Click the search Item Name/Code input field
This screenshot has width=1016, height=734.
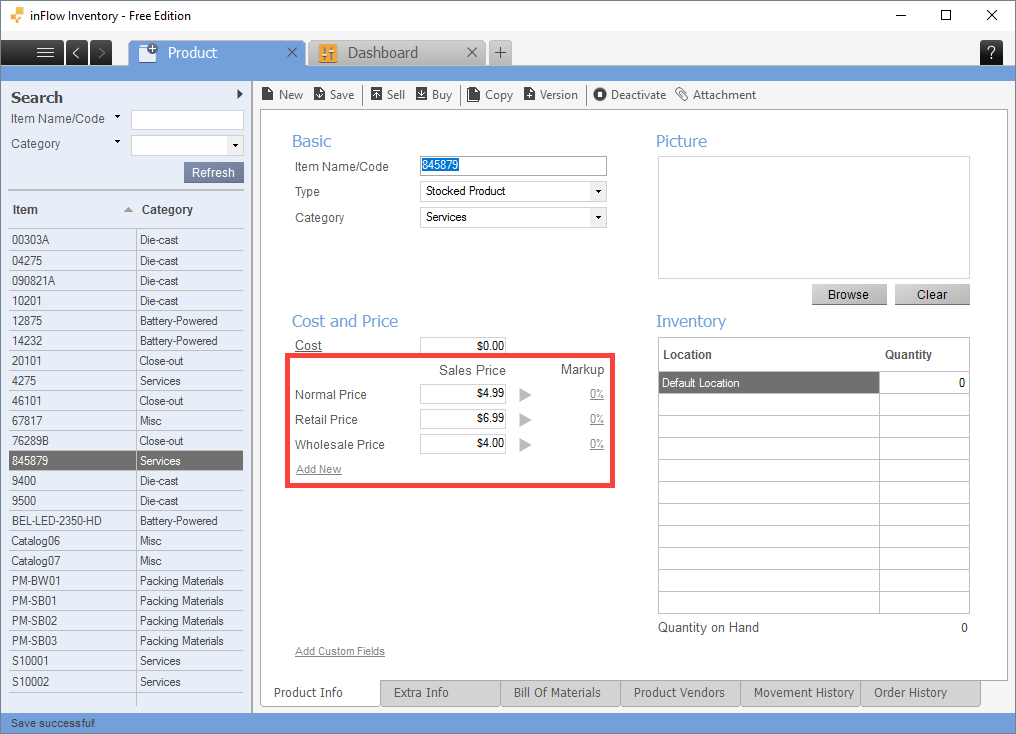(187, 120)
